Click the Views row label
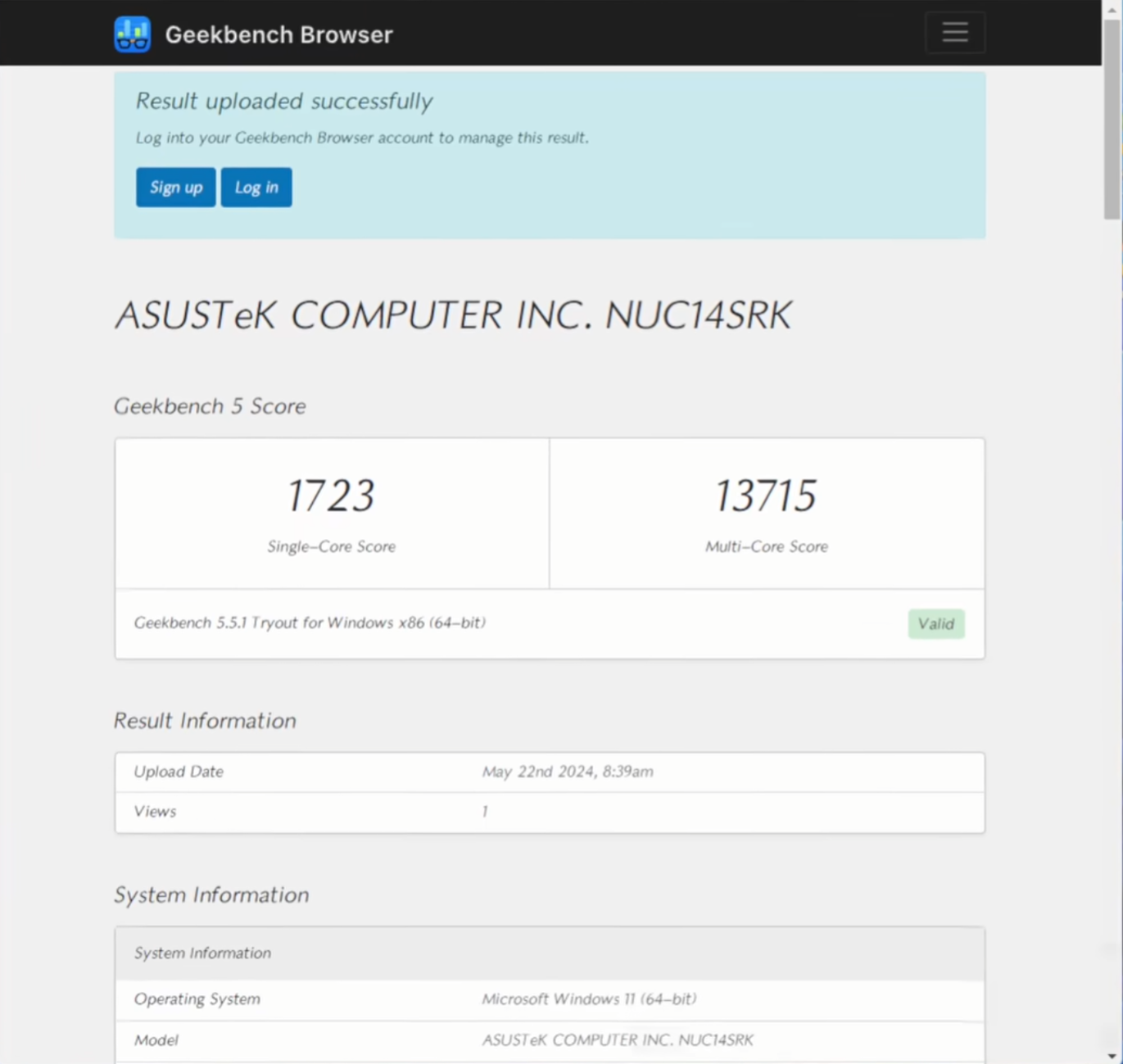Screen dimensions: 1123x1064 click(155, 812)
